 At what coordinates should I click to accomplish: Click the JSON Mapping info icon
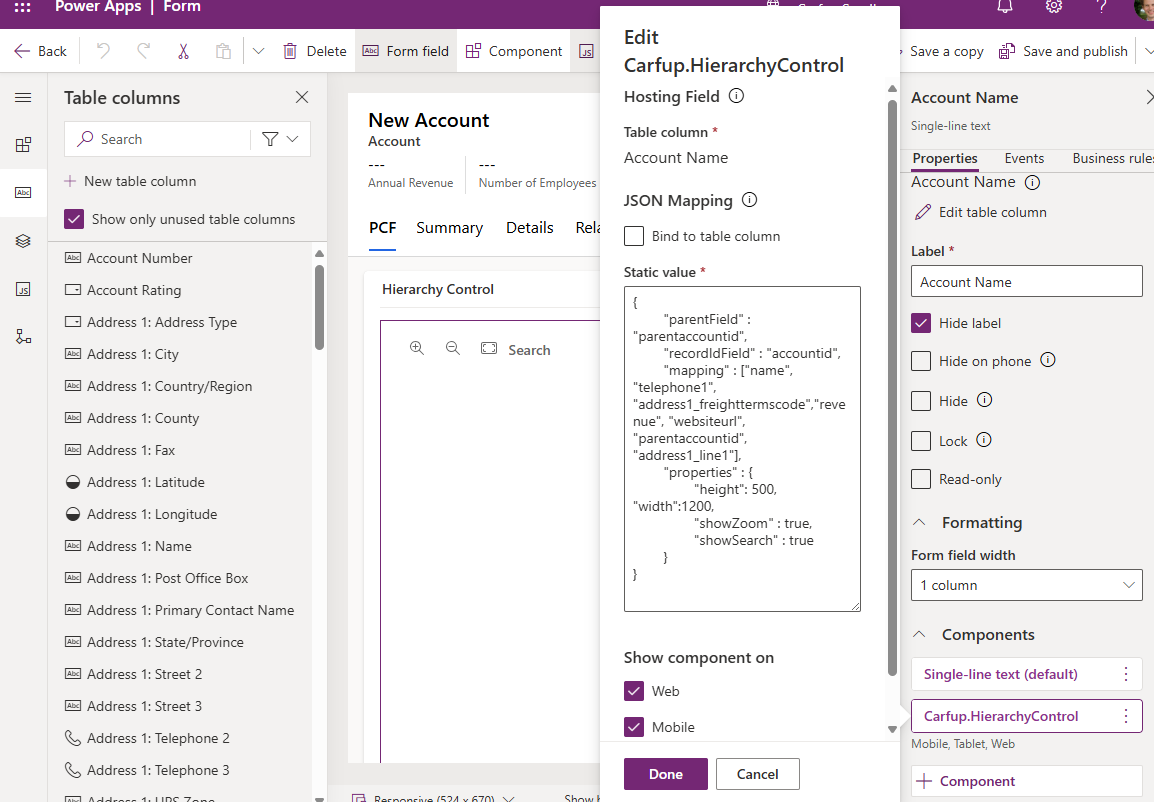pyautogui.click(x=749, y=199)
